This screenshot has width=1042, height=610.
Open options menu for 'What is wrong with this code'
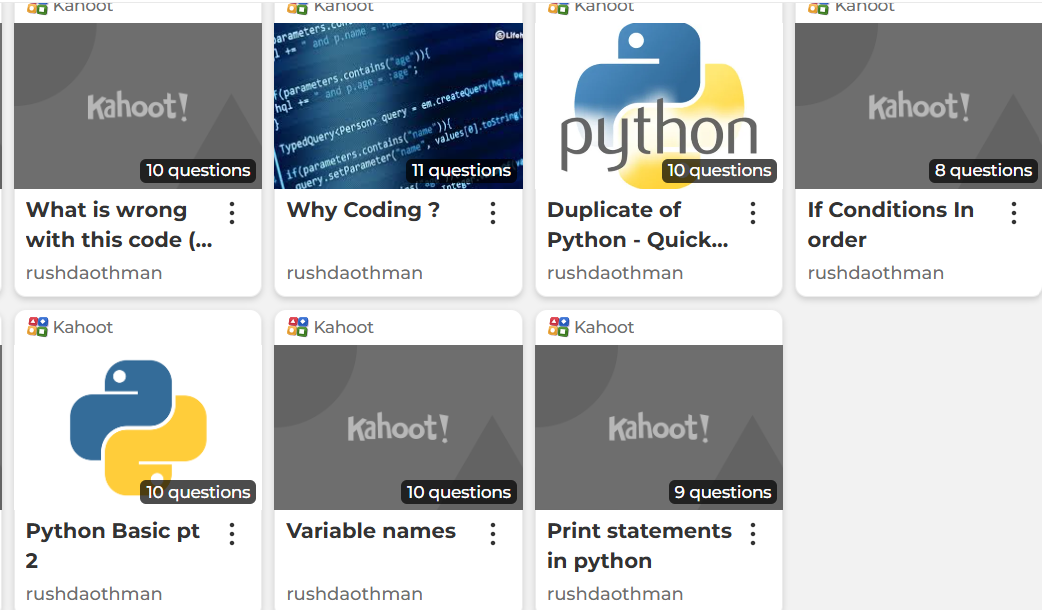click(232, 213)
